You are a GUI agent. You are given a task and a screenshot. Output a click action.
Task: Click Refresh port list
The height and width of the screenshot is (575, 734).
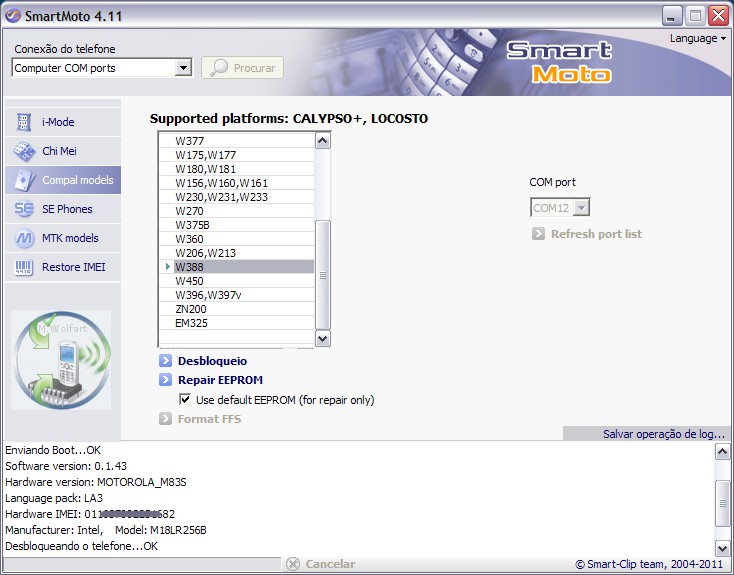click(595, 234)
